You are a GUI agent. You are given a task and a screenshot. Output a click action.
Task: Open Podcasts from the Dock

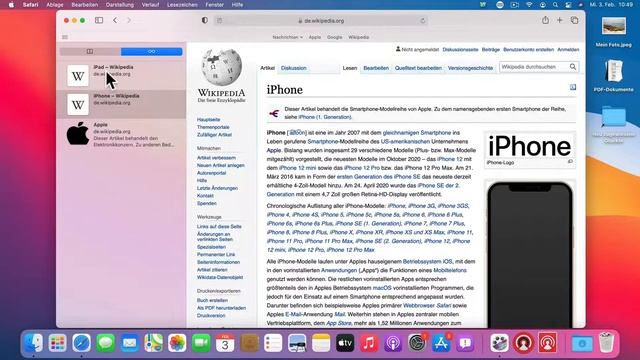click(x=393, y=343)
